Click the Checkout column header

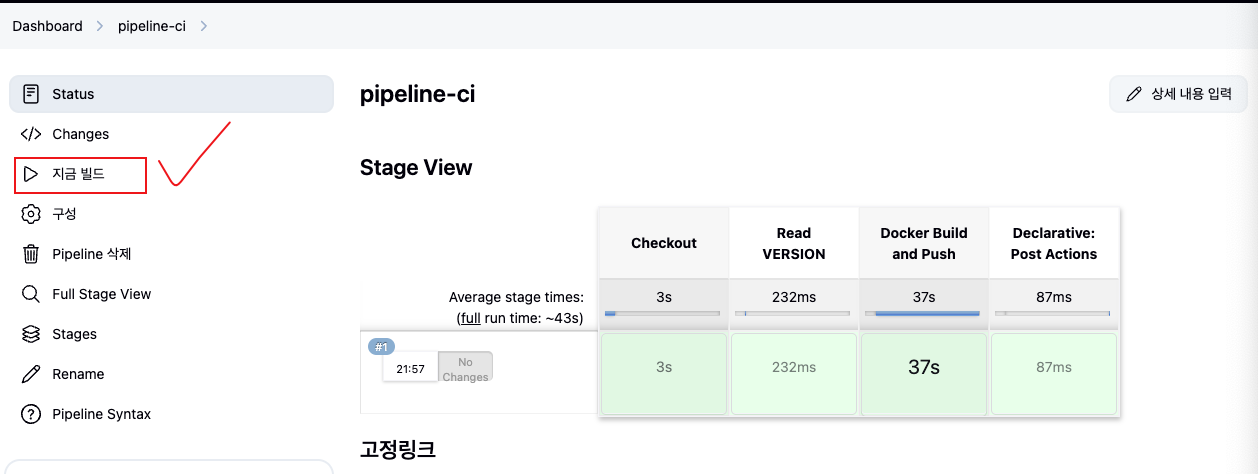pos(664,243)
